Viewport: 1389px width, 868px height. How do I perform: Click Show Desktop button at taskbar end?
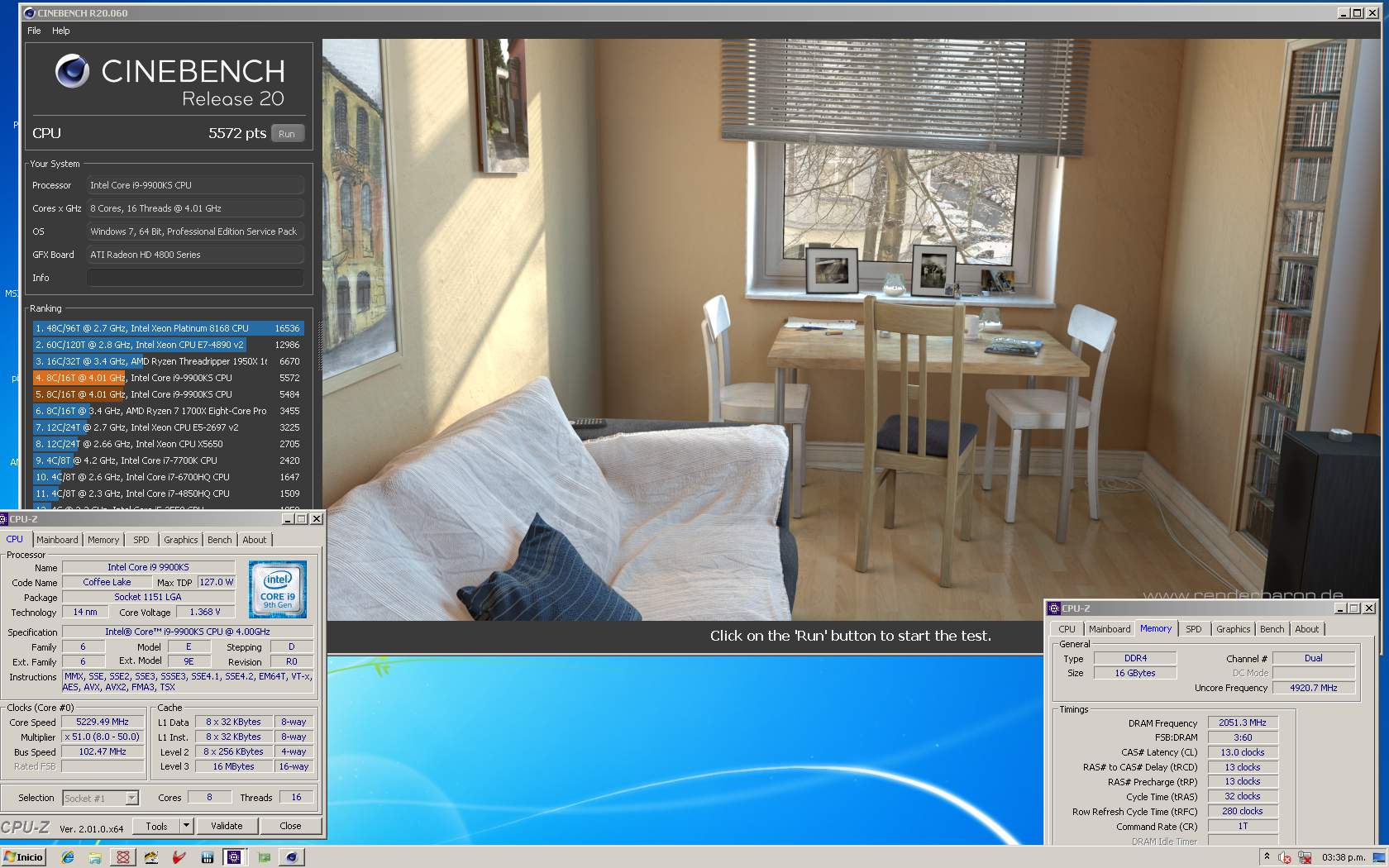[1379, 857]
